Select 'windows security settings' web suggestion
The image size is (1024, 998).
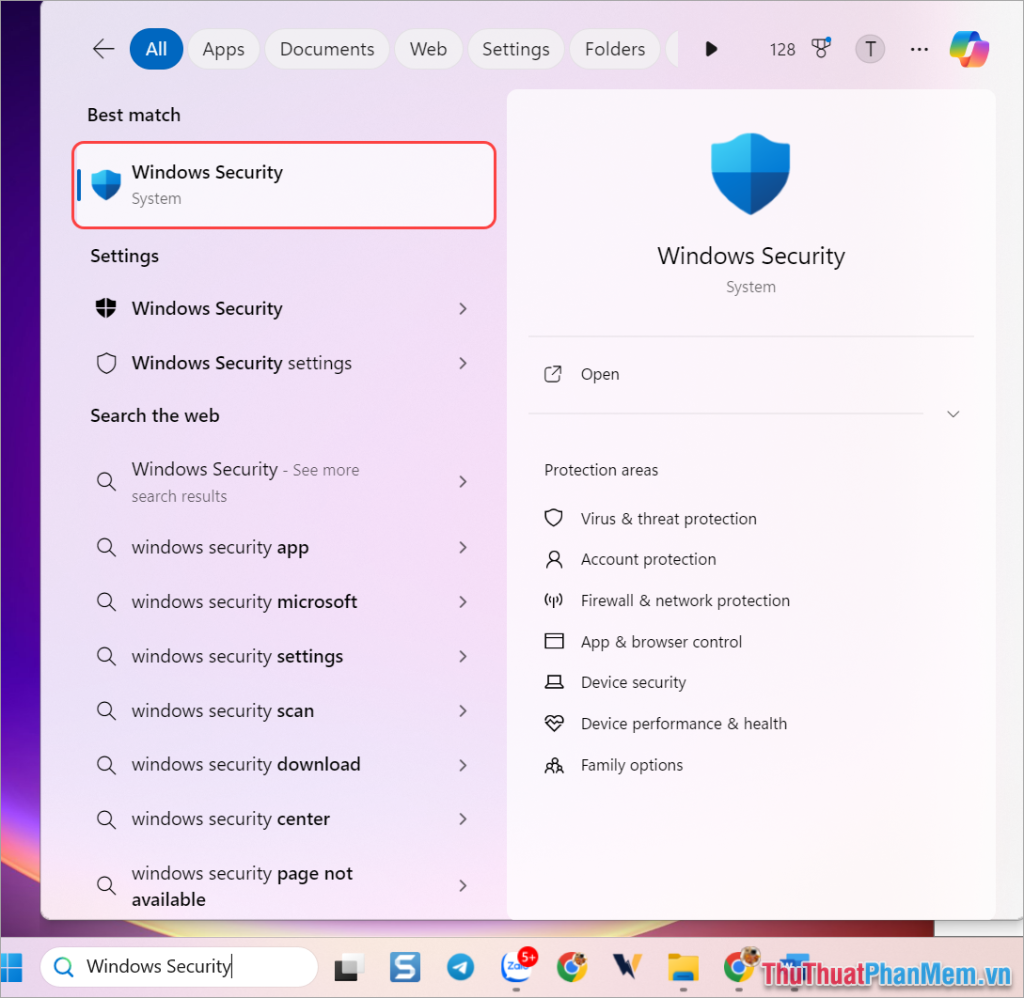pyautogui.click(x=237, y=656)
